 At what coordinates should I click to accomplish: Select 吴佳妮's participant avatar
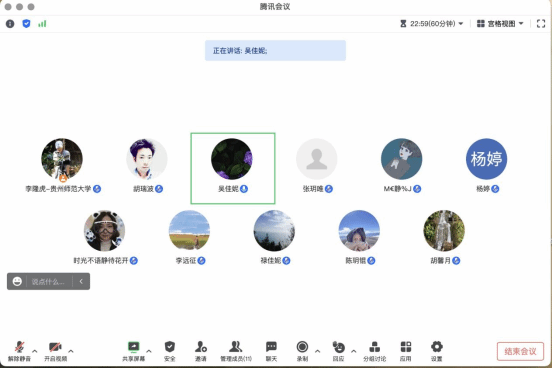coord(232,159)
